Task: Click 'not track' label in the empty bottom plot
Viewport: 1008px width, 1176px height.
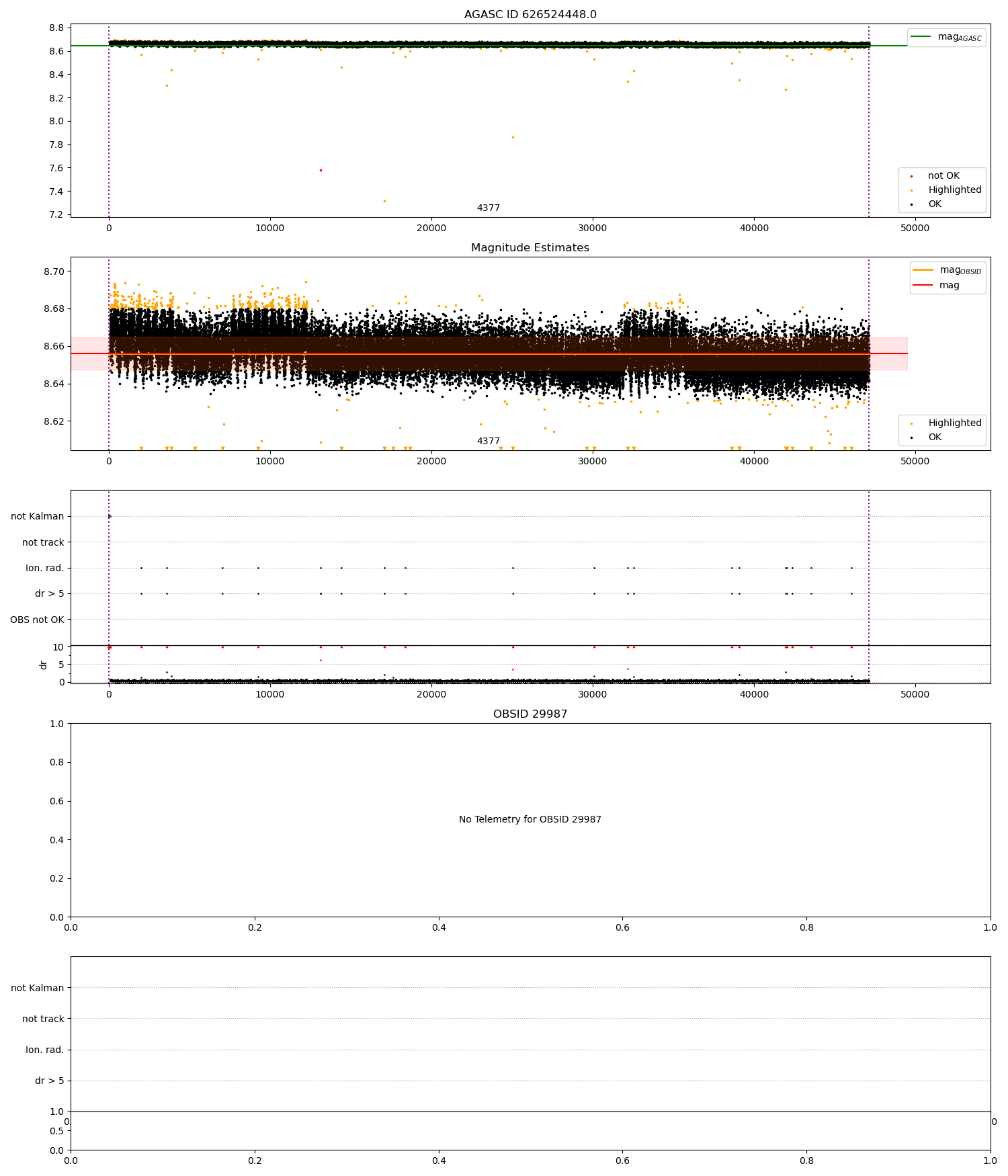Action: pyautogui.click(x=43, y=1019)
